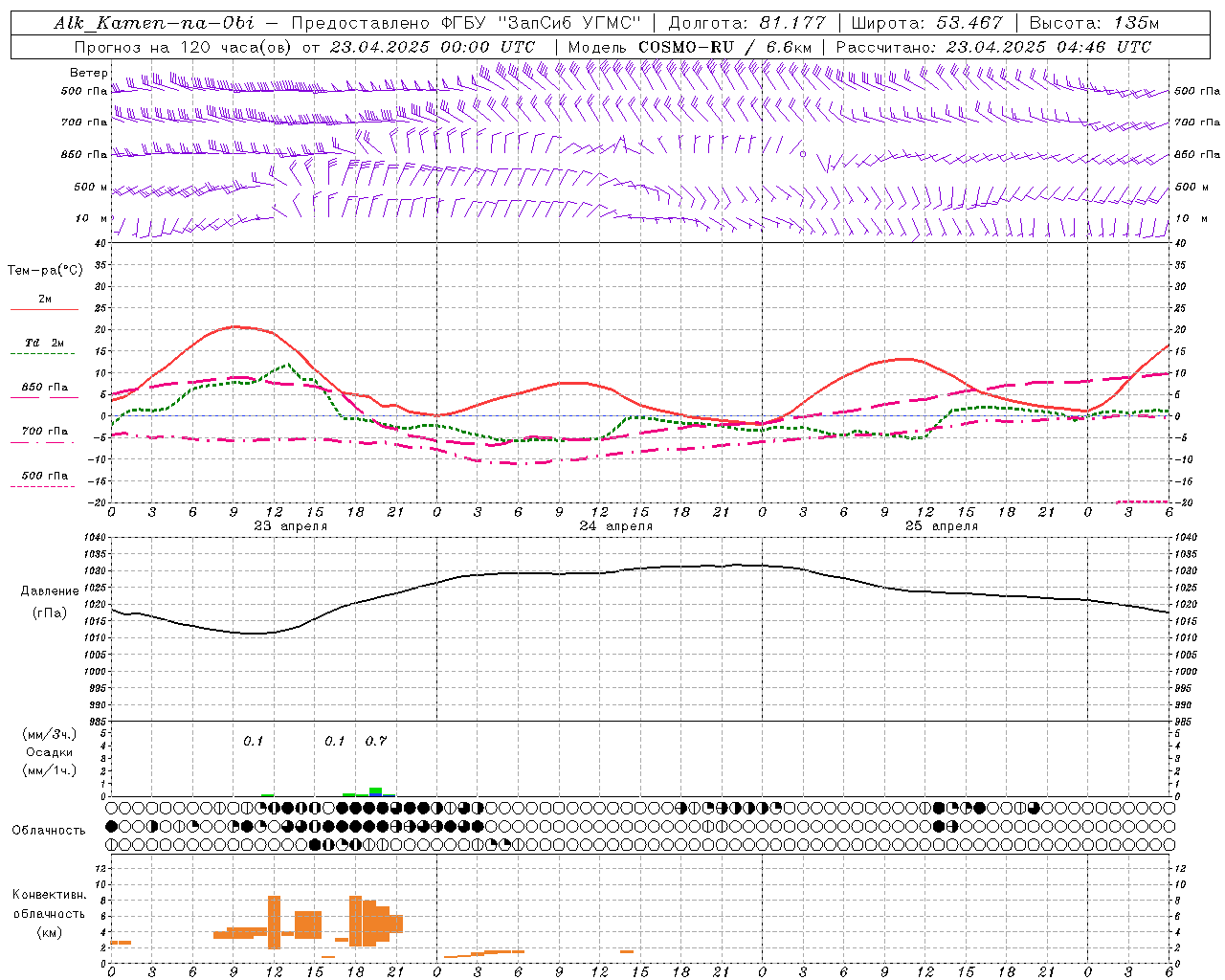Click the Рассчитано: 23.04.2025 04:46 UTC text
The image size is (1225, 980).
click(x=993, y=47)
